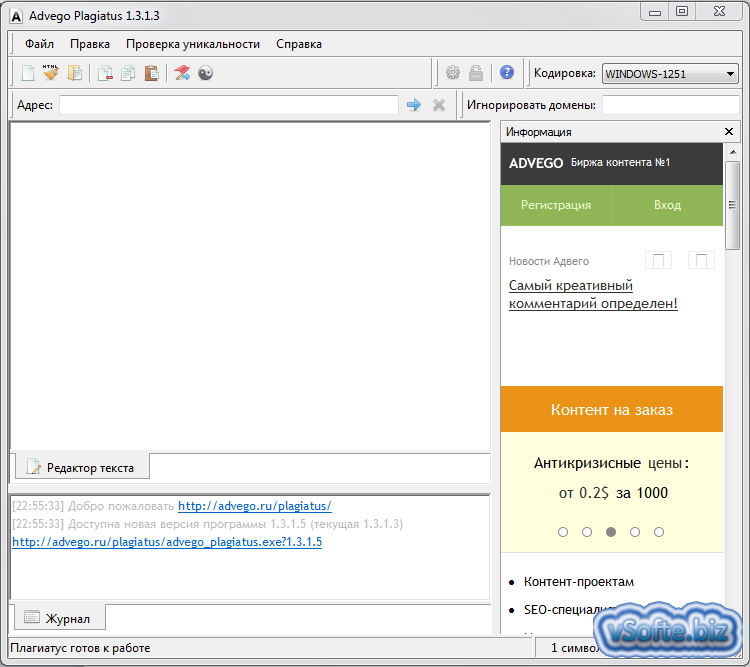Select the third filled carousel dot
Image resolution: width=750 pixels, height=667 pixels.
click(x=611, y=532)
